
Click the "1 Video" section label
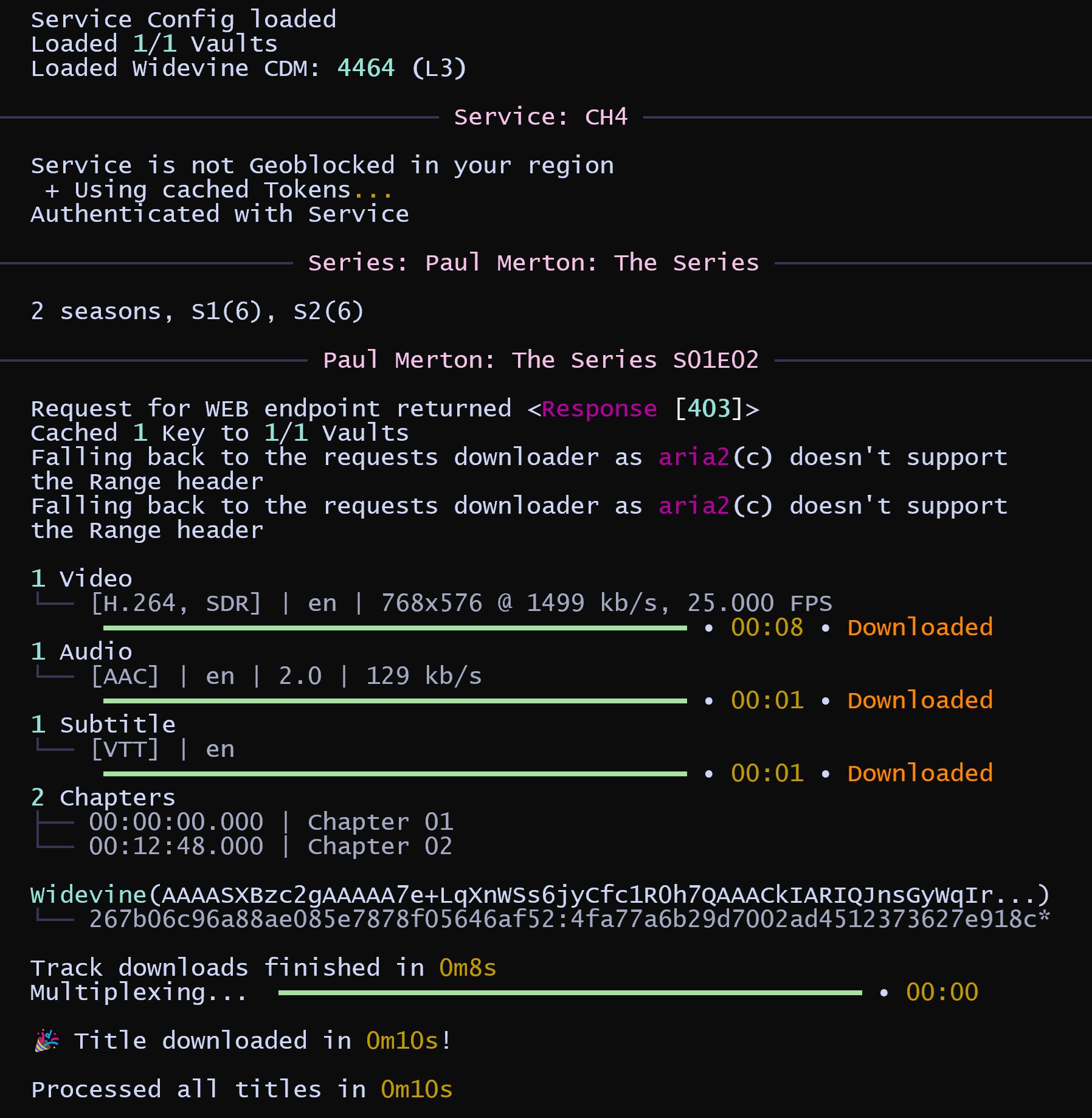point(81,579)
